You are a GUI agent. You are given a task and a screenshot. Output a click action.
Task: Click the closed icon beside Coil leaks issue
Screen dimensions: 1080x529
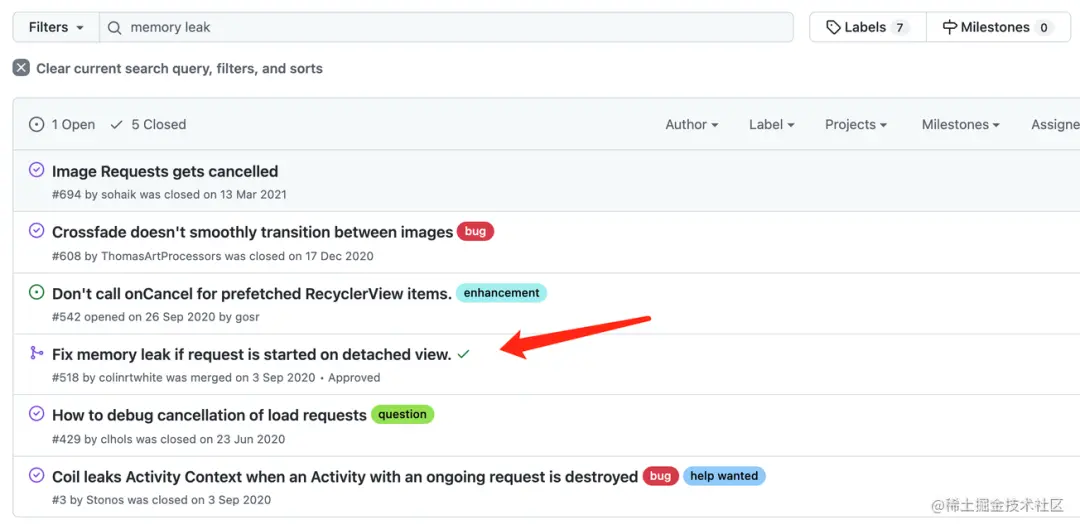point(37,476)
